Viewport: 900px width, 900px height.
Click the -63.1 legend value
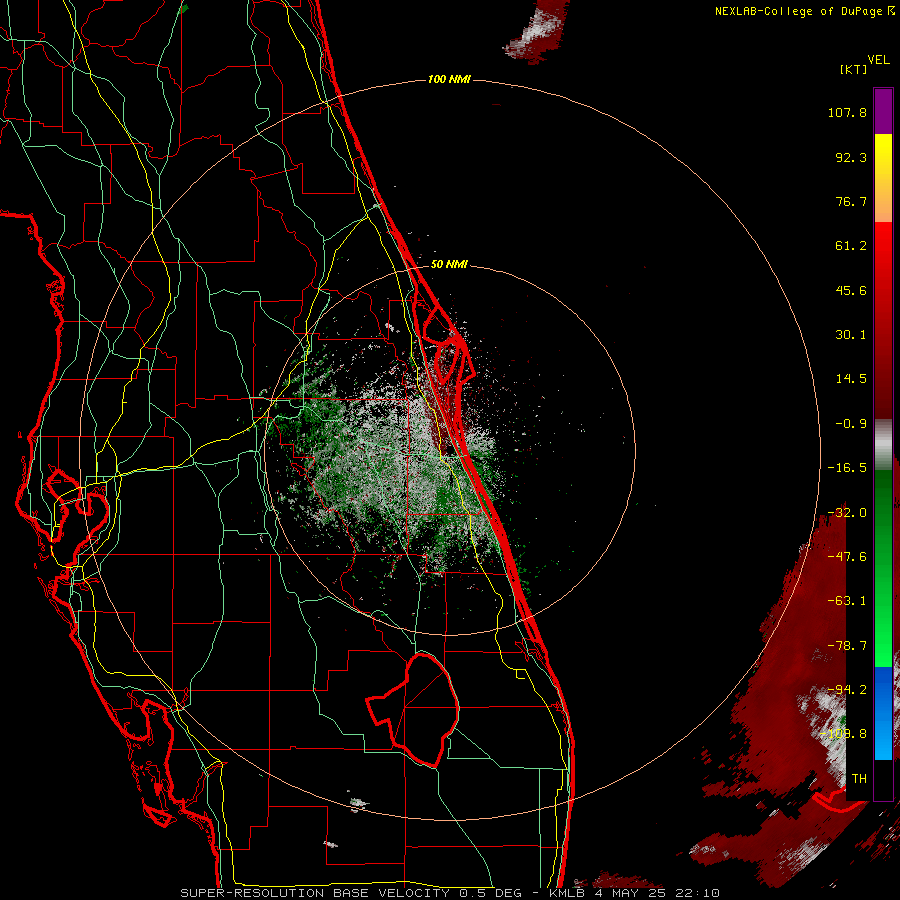point(847,601)
